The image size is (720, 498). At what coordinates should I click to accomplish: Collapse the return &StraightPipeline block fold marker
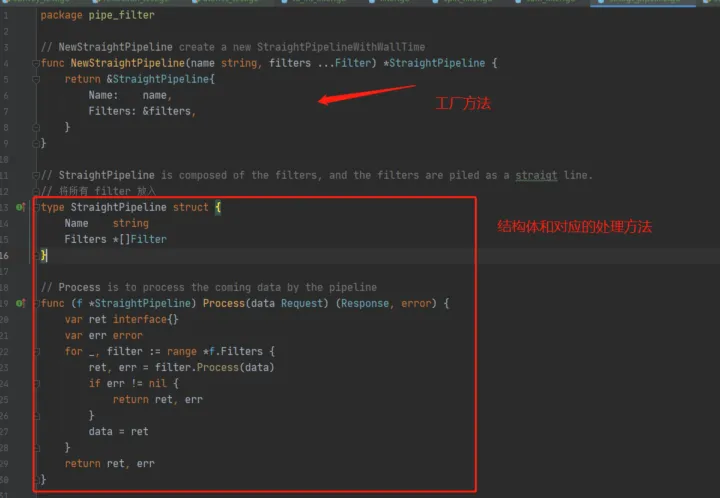coord(36,79)
